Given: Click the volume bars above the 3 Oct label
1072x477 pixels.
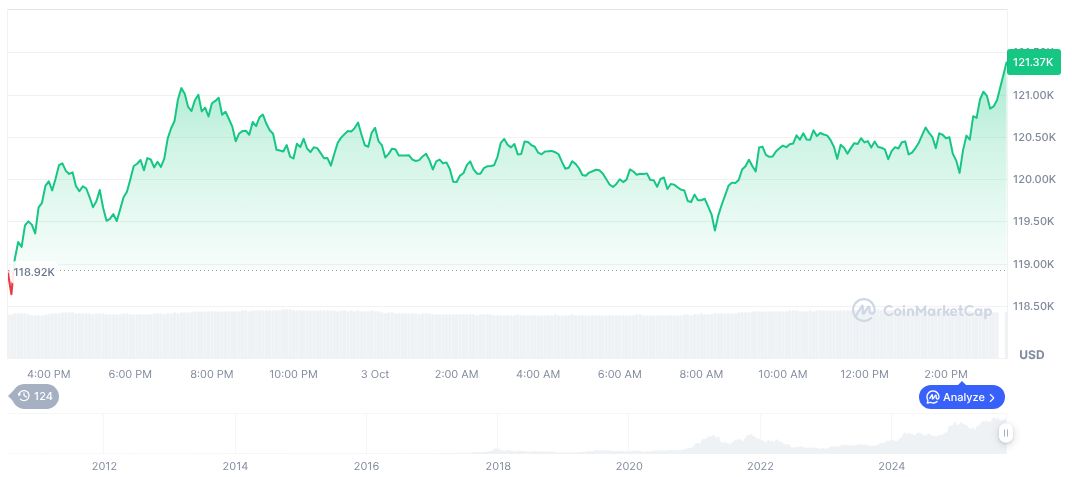Looking at the screenshot, I should pyautogui.click(x=375, y=335).
